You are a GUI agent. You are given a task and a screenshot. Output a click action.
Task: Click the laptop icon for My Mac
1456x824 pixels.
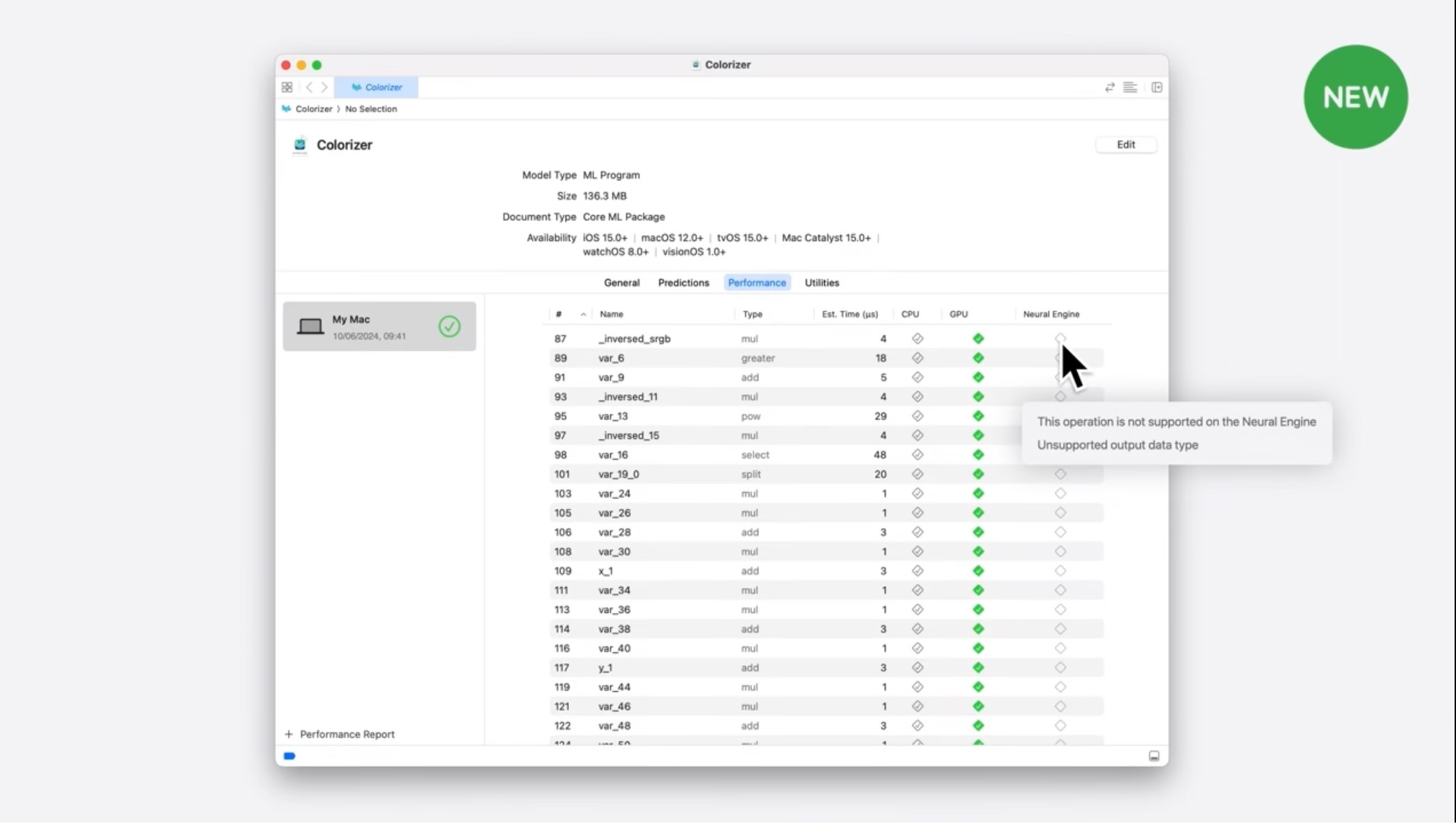coord(310,326)
